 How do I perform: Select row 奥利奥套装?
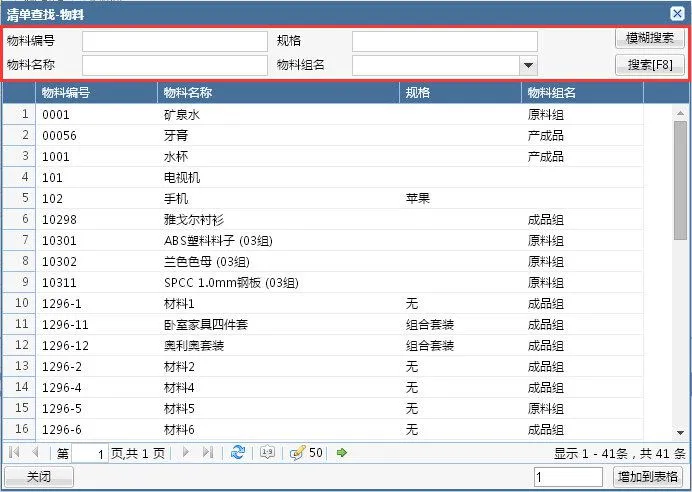pos(323,346)
